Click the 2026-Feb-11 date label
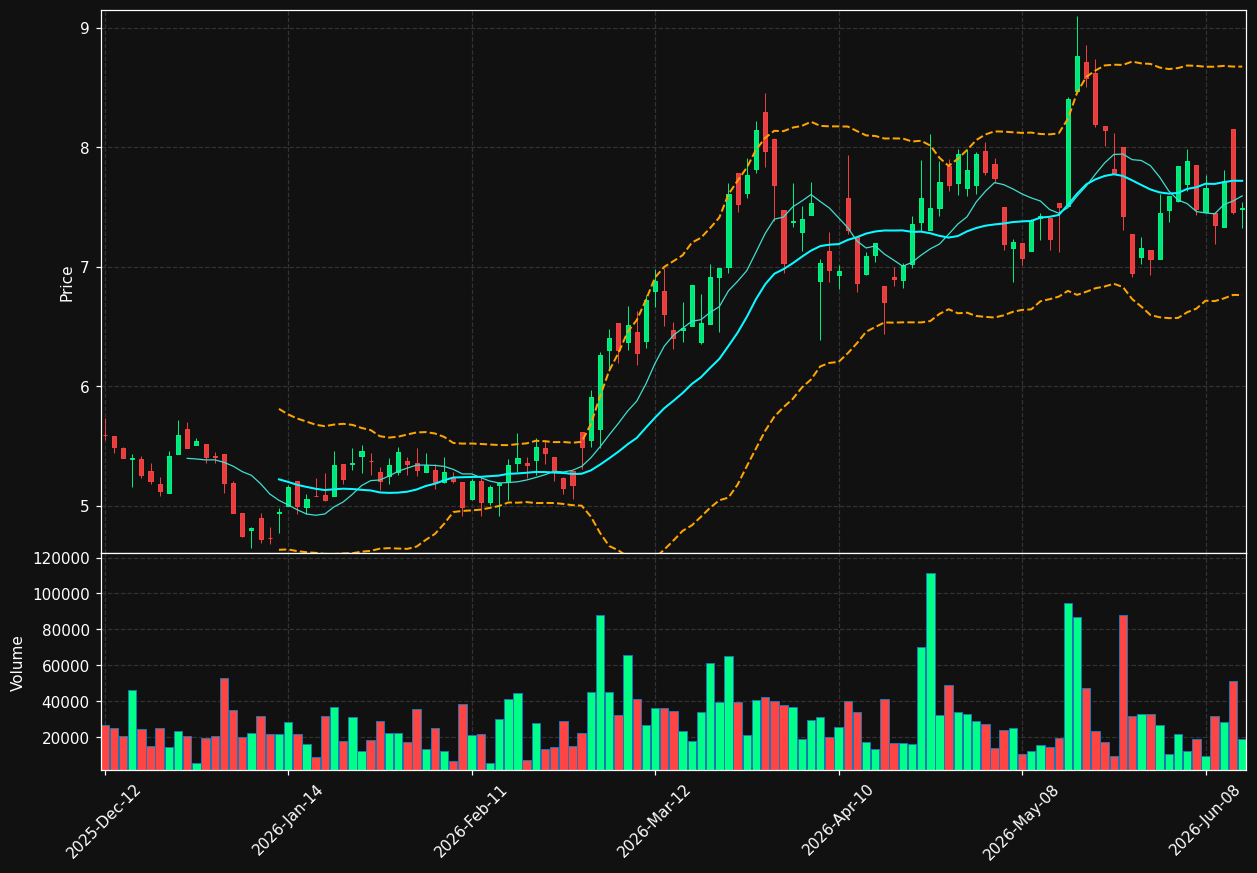 coord(471,820)
